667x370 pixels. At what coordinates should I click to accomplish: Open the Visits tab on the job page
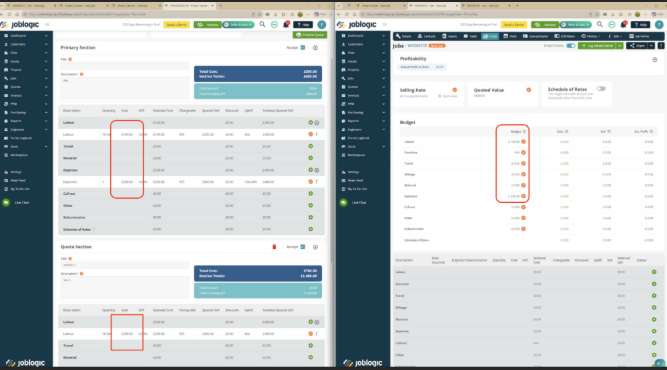[510, 36]
